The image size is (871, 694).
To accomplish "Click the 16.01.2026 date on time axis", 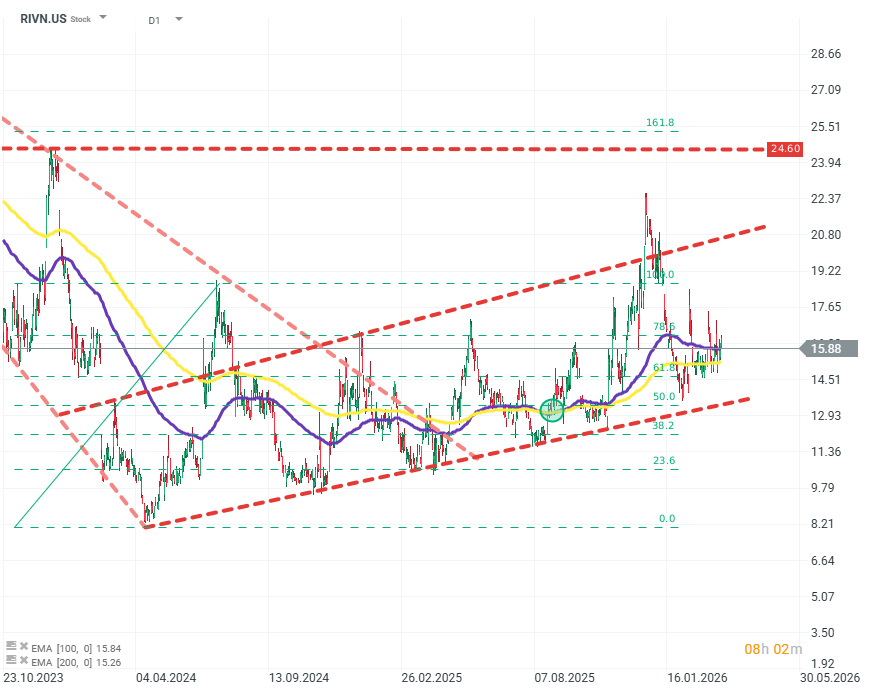I will pos(697,678).
